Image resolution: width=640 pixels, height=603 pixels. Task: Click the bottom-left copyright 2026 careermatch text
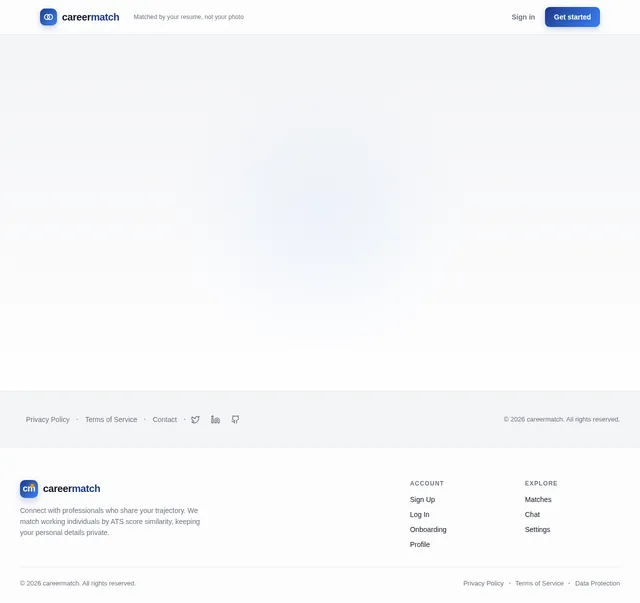pyautogui.click(x=78, y=583)
